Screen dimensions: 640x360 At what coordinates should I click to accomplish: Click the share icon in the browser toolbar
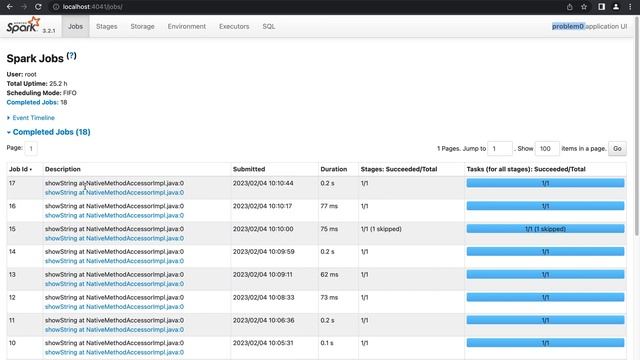(569, 7)
